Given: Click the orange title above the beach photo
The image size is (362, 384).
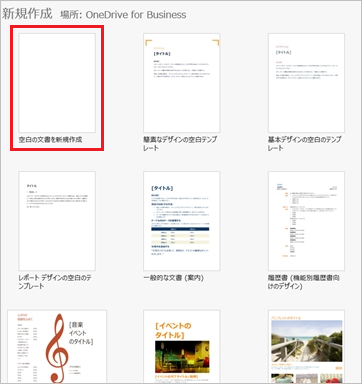Looking at the screenshot, I should coord(286,318).
